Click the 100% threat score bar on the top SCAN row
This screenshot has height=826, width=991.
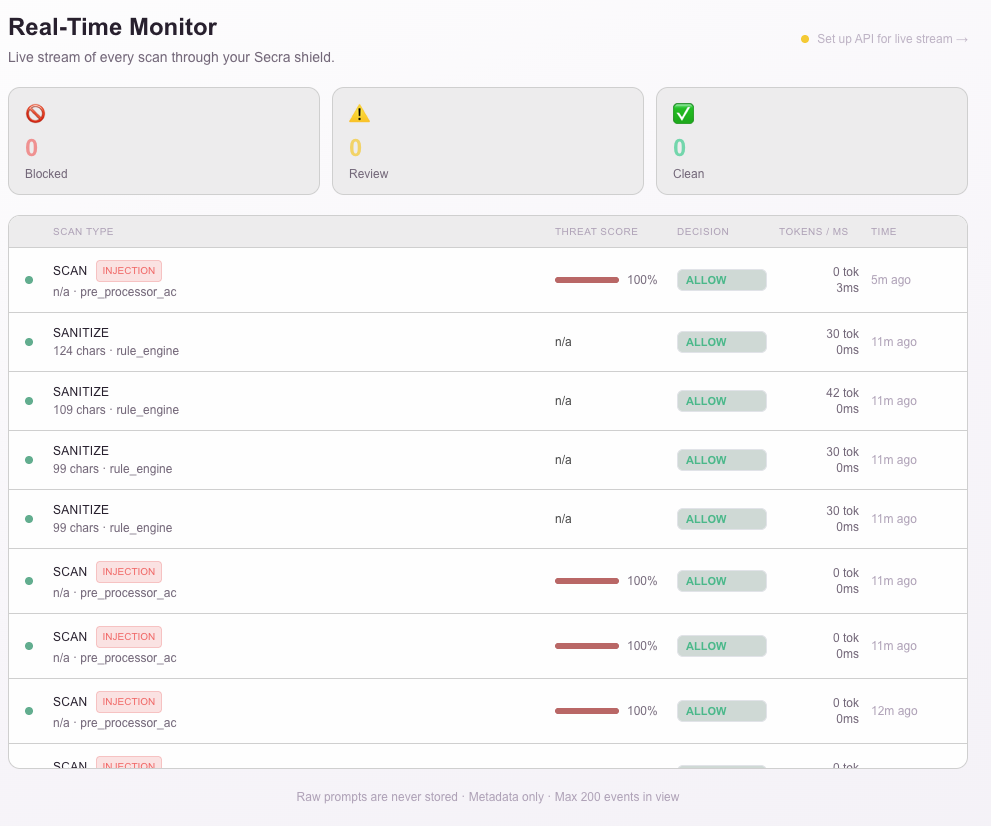[x=587, y=280]
